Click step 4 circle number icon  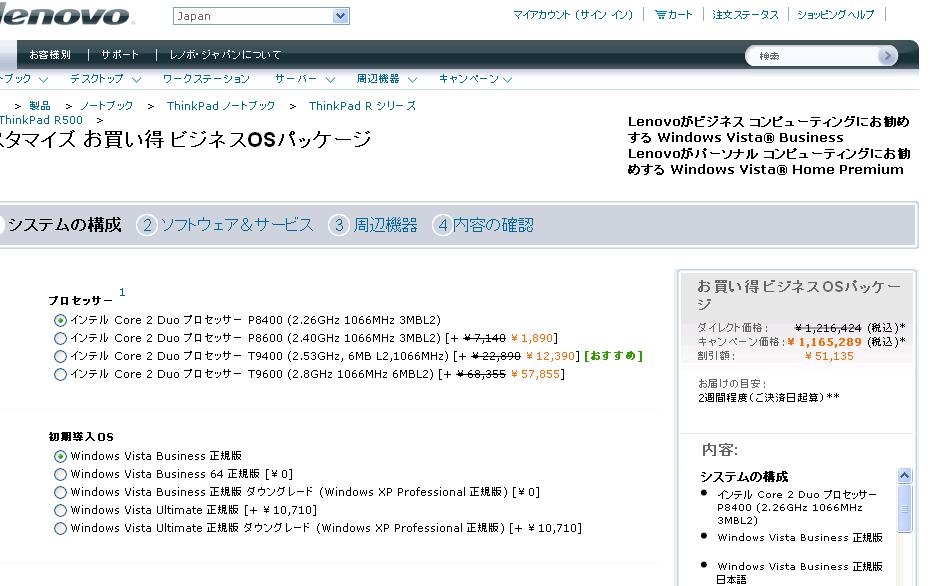coord(442,225)
